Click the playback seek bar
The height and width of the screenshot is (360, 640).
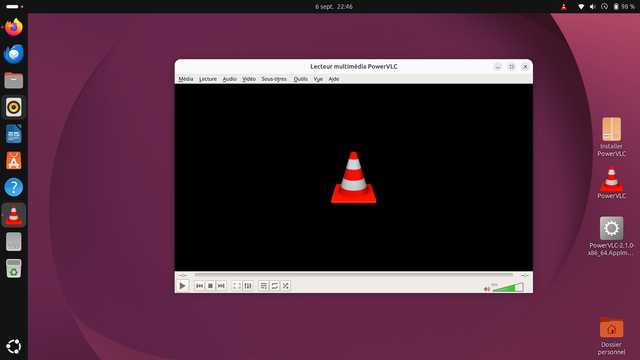coord(353,275)
